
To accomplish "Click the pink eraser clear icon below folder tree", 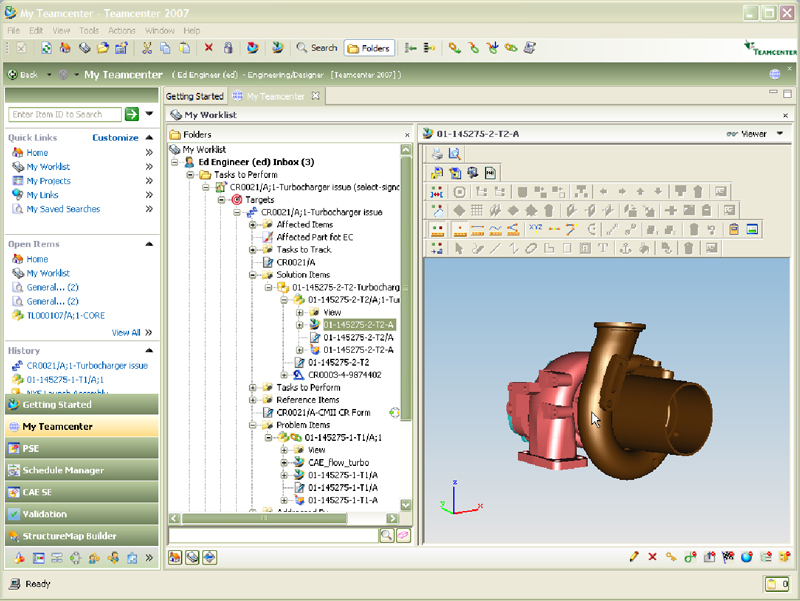I will (404, 535).
